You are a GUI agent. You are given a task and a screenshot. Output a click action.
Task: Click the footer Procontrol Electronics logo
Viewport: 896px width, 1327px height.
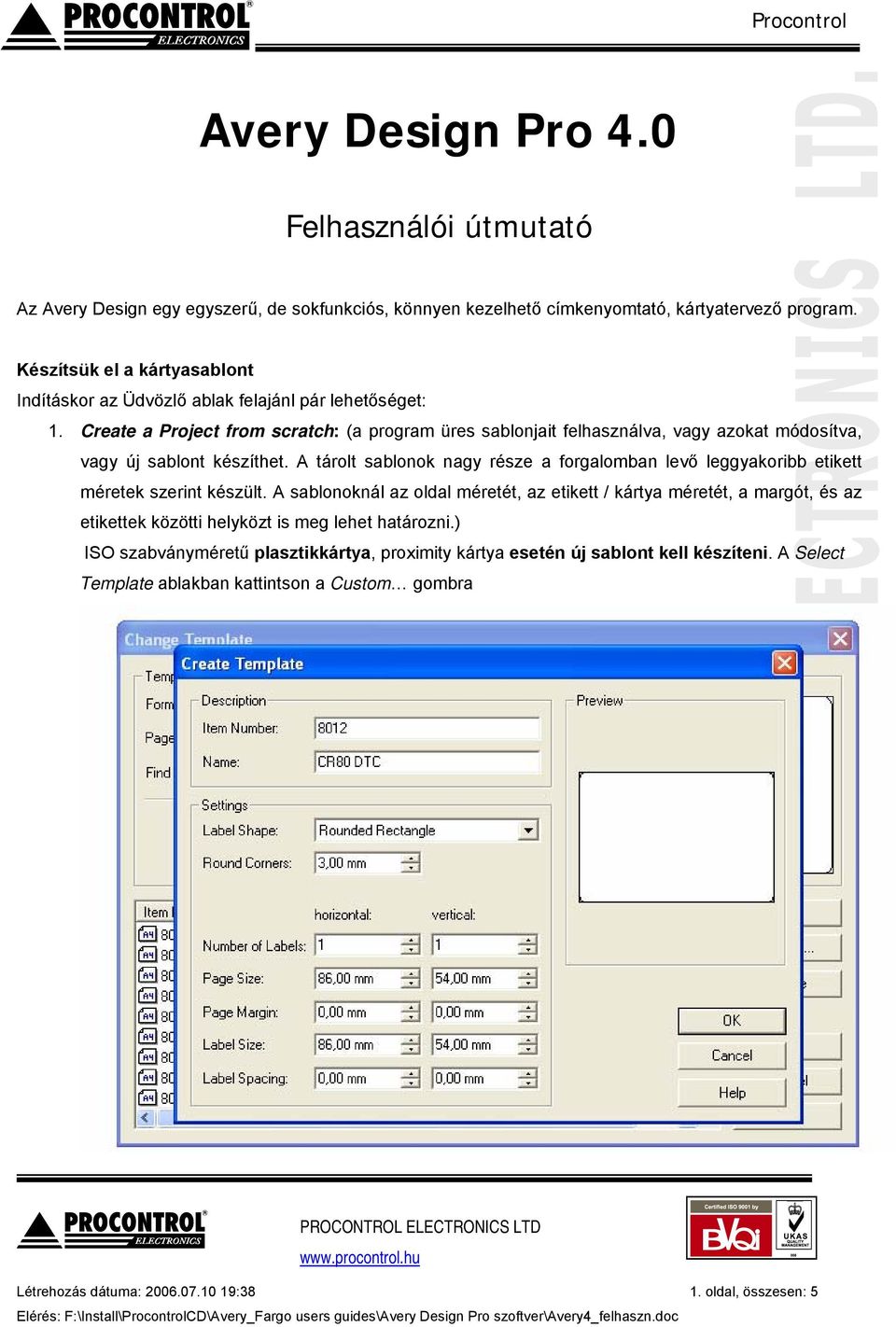[112, 1229]
